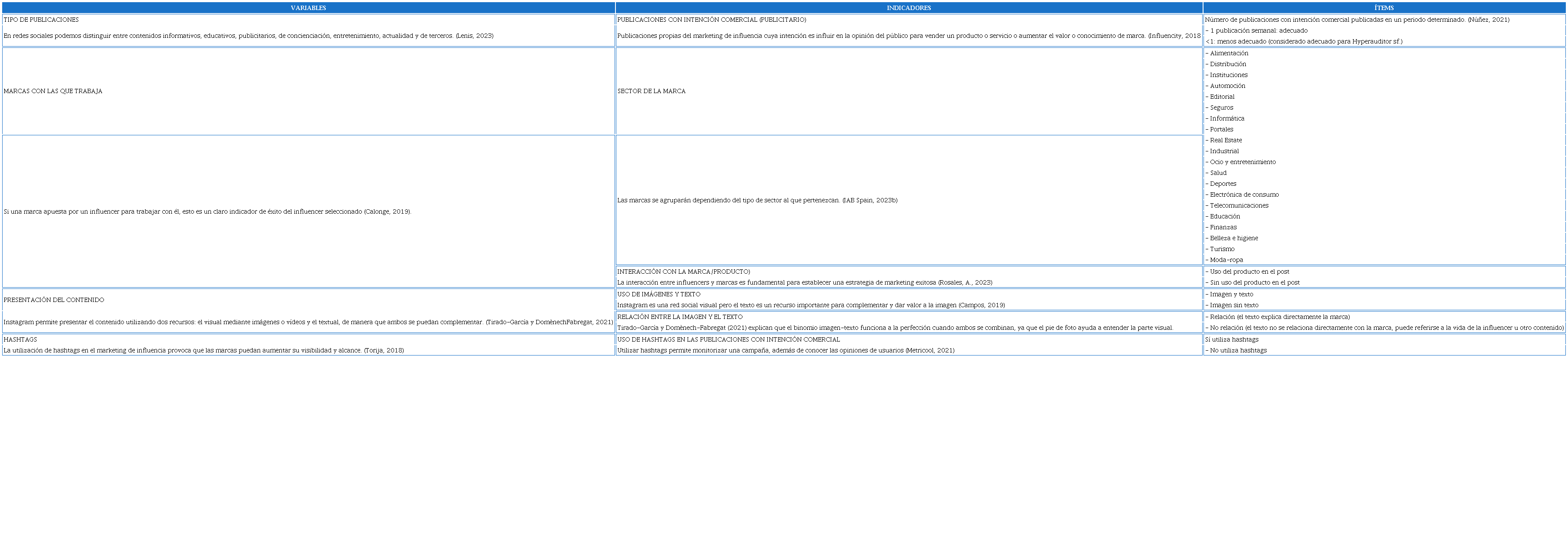Select the Electrónica de consumo entry
1568x540 pixels.
click(1244, 195)
